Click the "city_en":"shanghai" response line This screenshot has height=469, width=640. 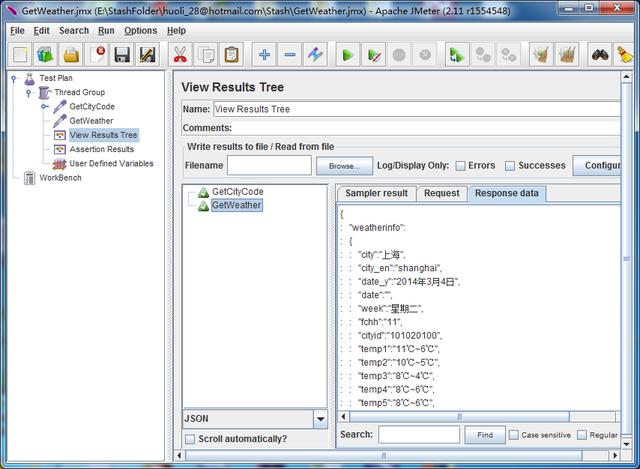click(x=400, y=268)
